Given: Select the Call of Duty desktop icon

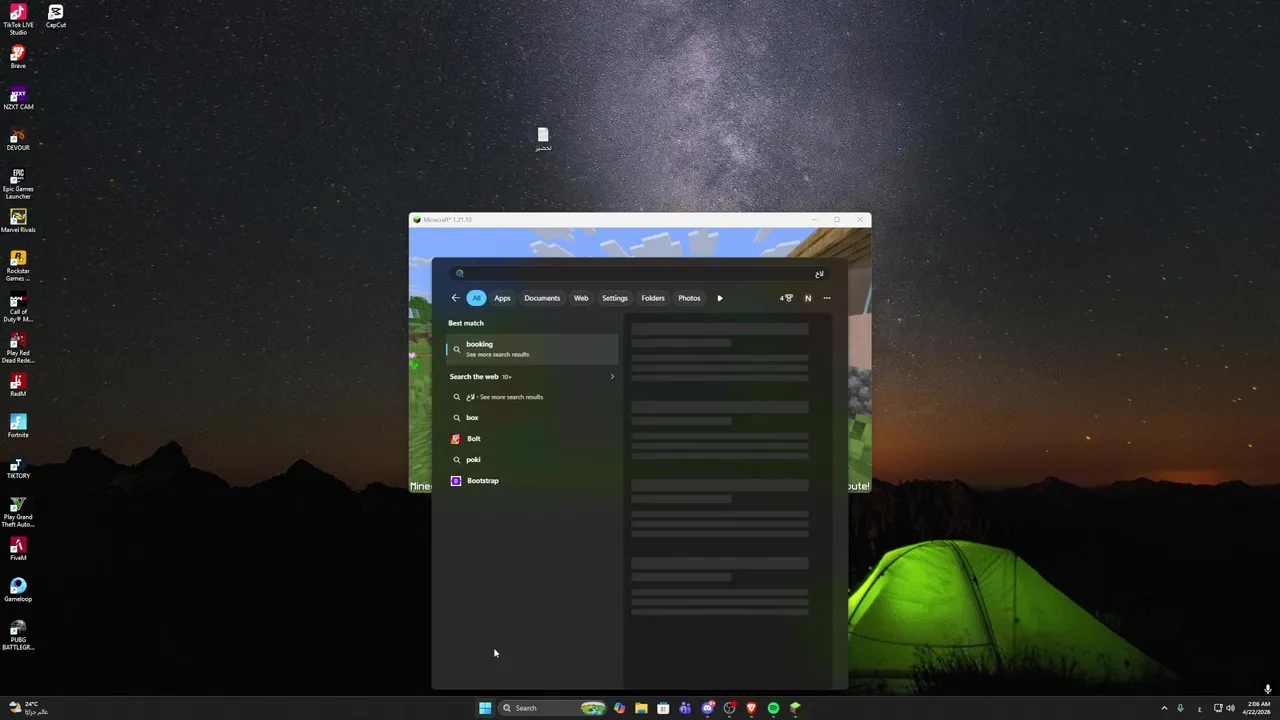Looking at the screenshot, I should coord(18,307).
